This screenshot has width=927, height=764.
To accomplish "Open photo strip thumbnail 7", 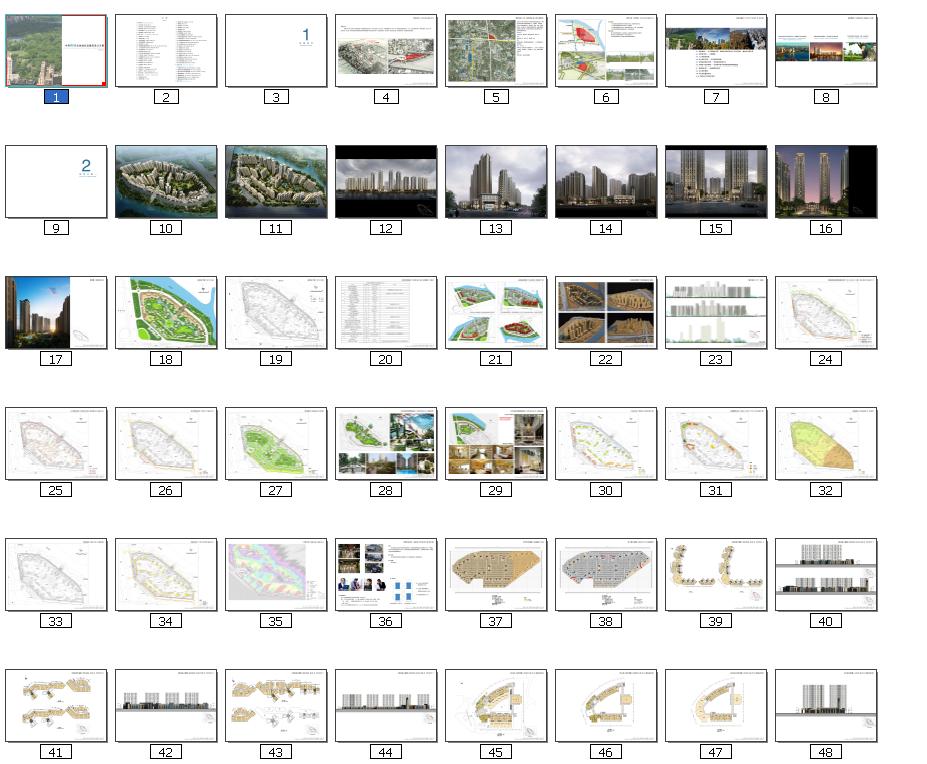I will pos(716,51).
